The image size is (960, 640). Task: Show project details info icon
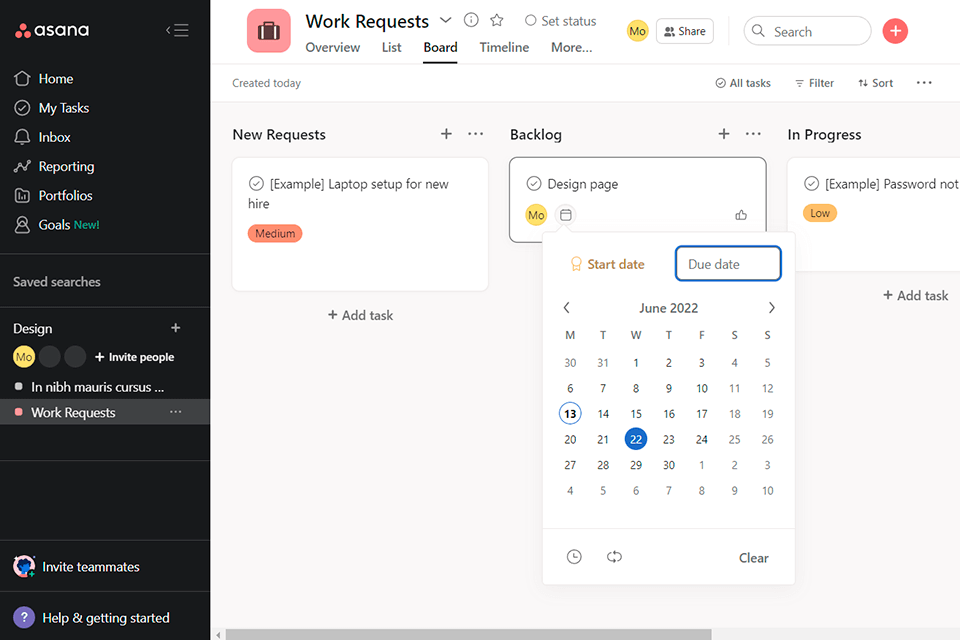point(471,20)
